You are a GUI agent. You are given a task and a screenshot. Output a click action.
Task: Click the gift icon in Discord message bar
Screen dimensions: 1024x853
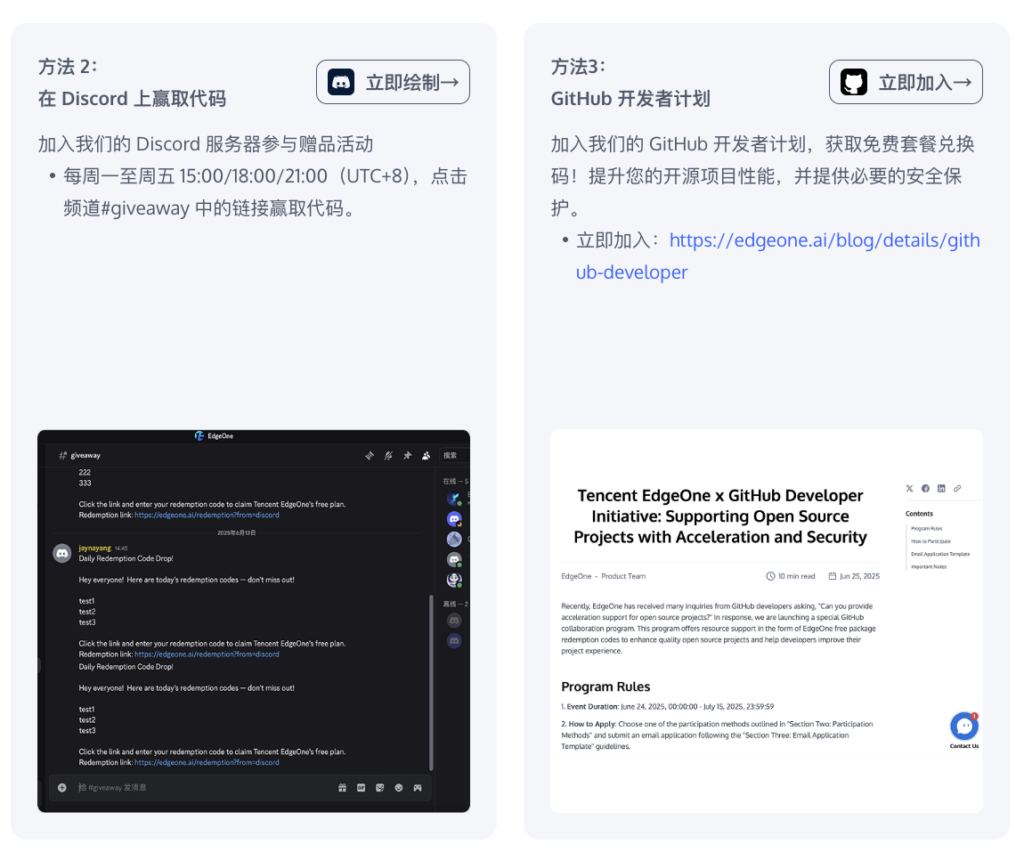click(x=342, y=788)
